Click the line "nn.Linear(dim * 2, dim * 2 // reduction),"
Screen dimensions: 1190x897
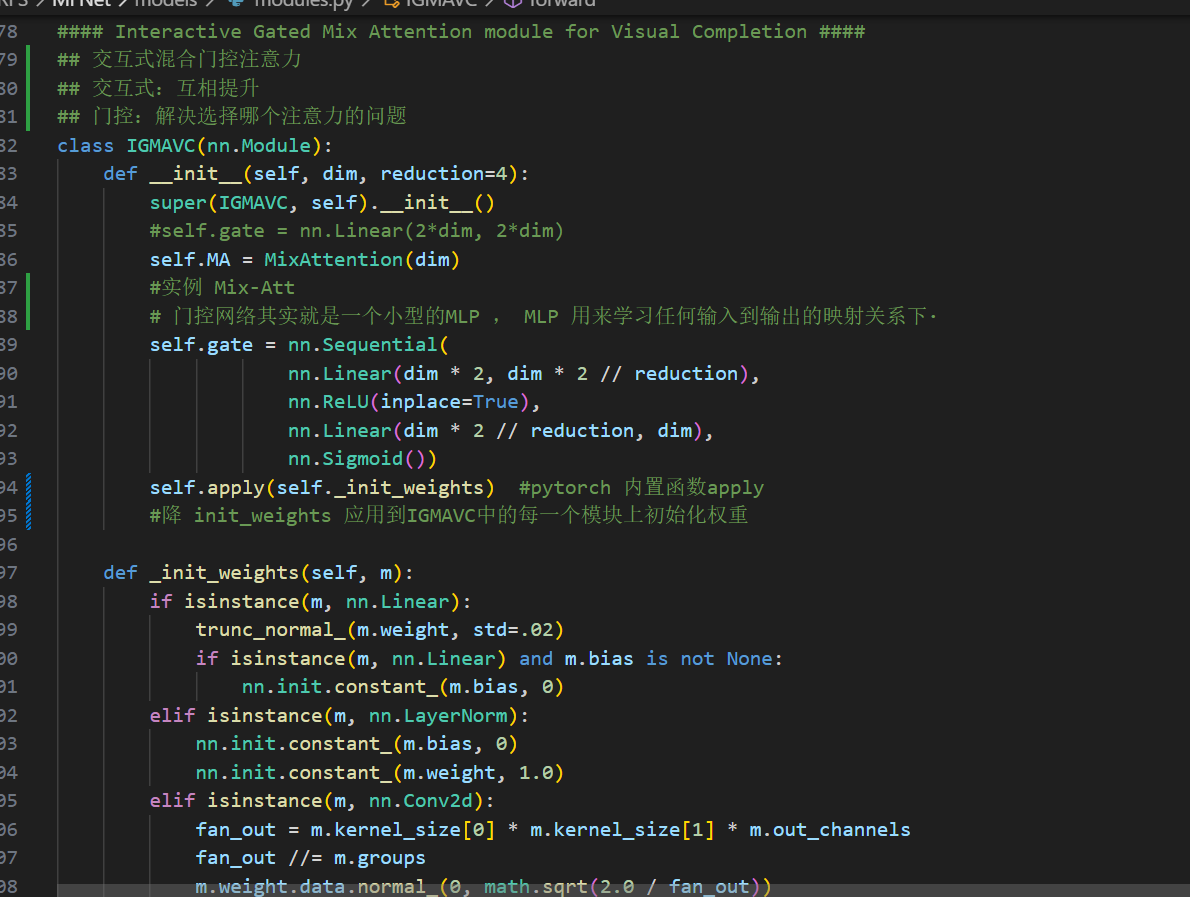[524, 373]
